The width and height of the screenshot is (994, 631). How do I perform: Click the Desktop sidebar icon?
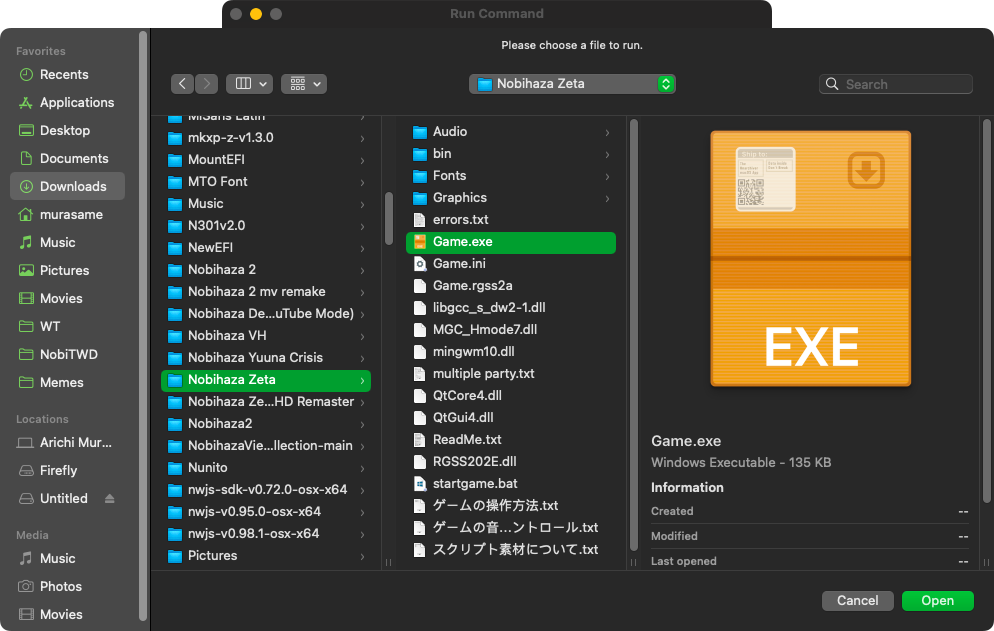[x=26, y=130]
